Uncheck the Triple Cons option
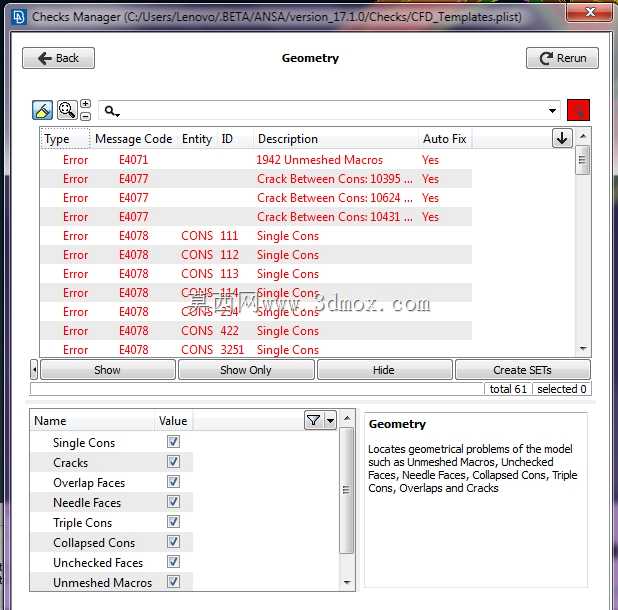 tap(173, 521)
